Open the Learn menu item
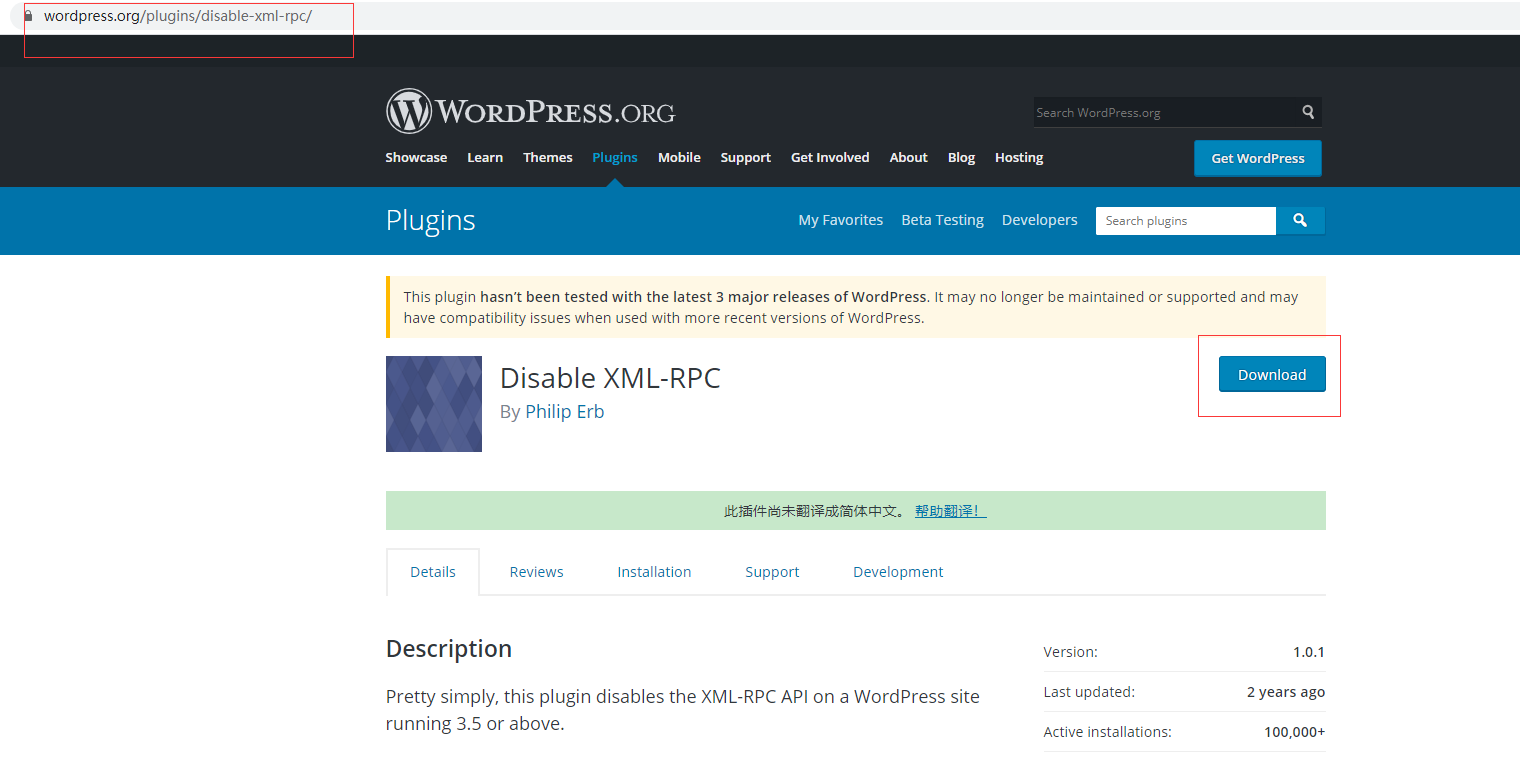 (485, 157)
